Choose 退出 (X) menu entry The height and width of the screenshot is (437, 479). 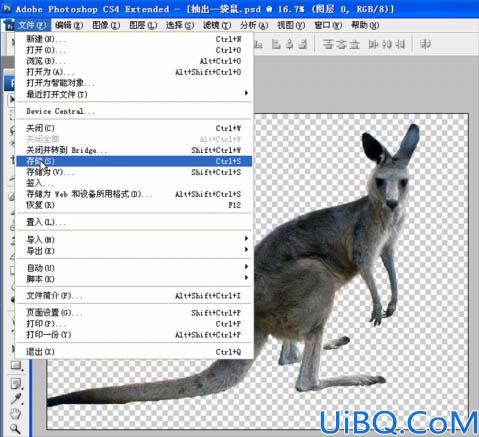click(x=134, y=352)
